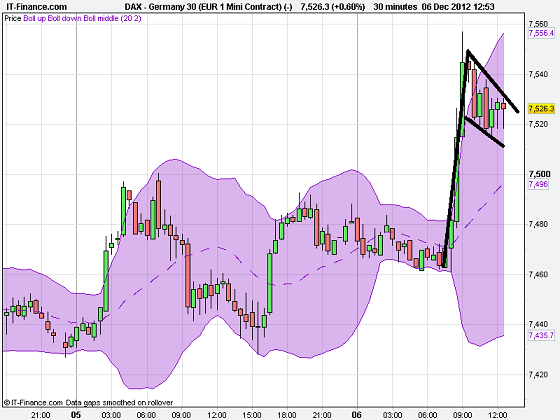Click the 7,460 price axis label
Viewport: 560px width, 420px height.
click(x=538, y=274)
